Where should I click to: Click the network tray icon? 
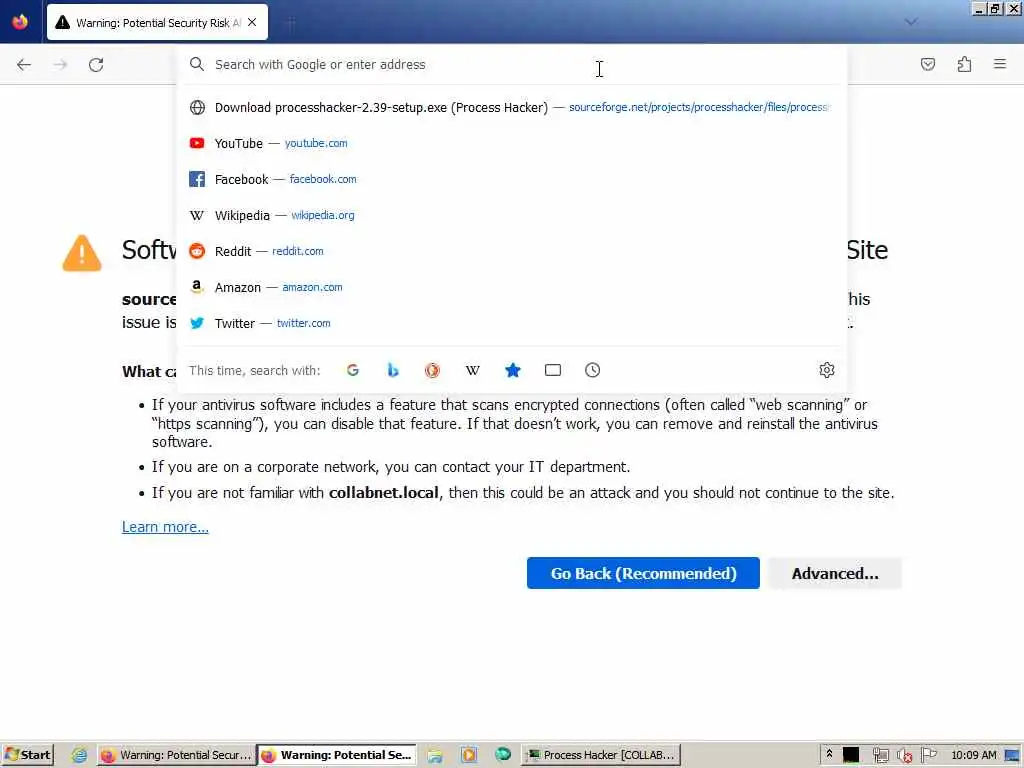pyautogui.click(x=880, y=756)
